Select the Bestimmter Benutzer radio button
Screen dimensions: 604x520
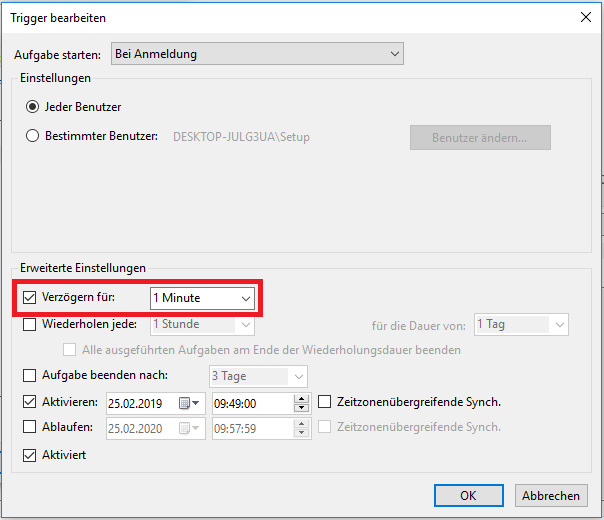(x=33, y=136)
